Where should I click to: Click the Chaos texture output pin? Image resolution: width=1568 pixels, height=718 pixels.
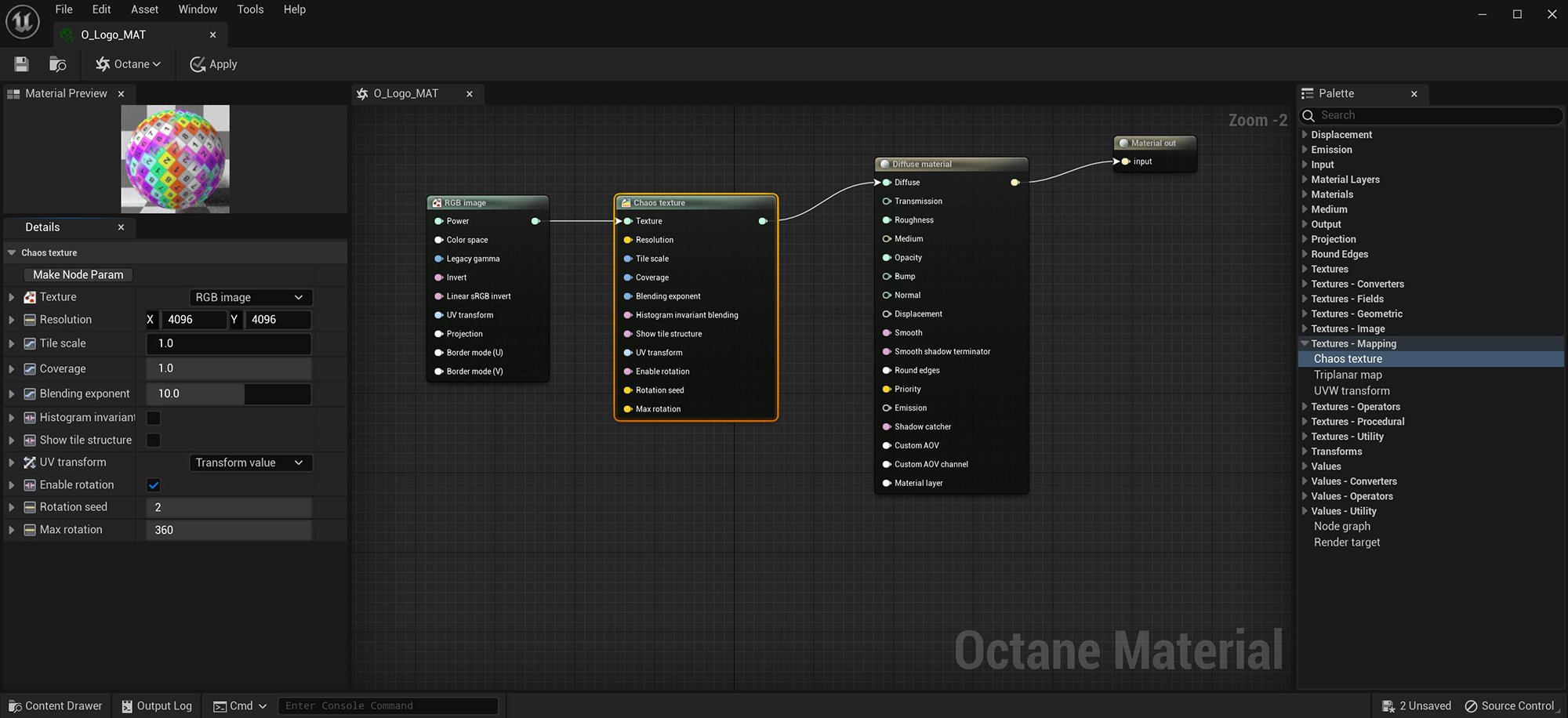763,221
